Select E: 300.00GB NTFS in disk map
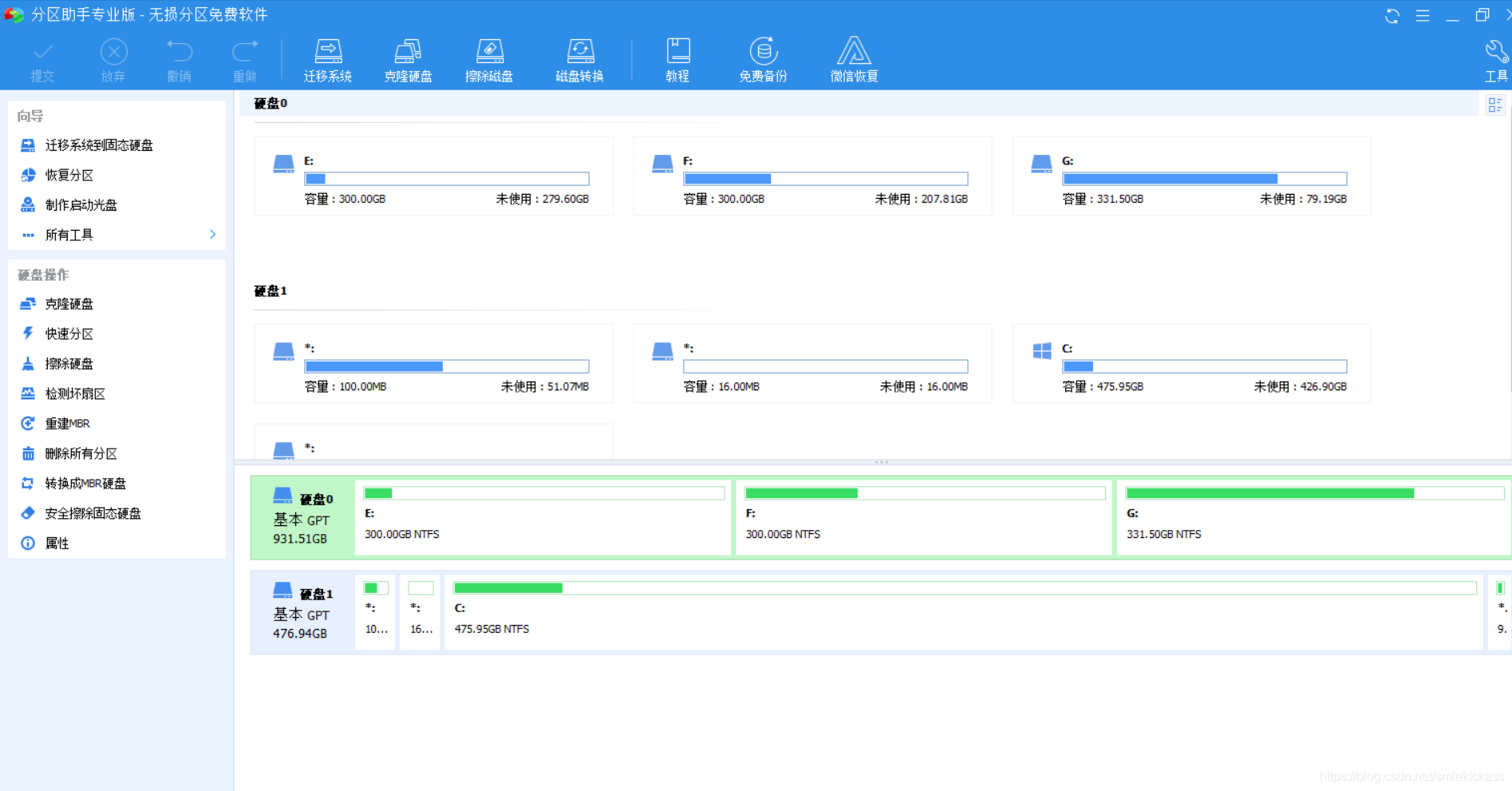 (x=544, y=517)
